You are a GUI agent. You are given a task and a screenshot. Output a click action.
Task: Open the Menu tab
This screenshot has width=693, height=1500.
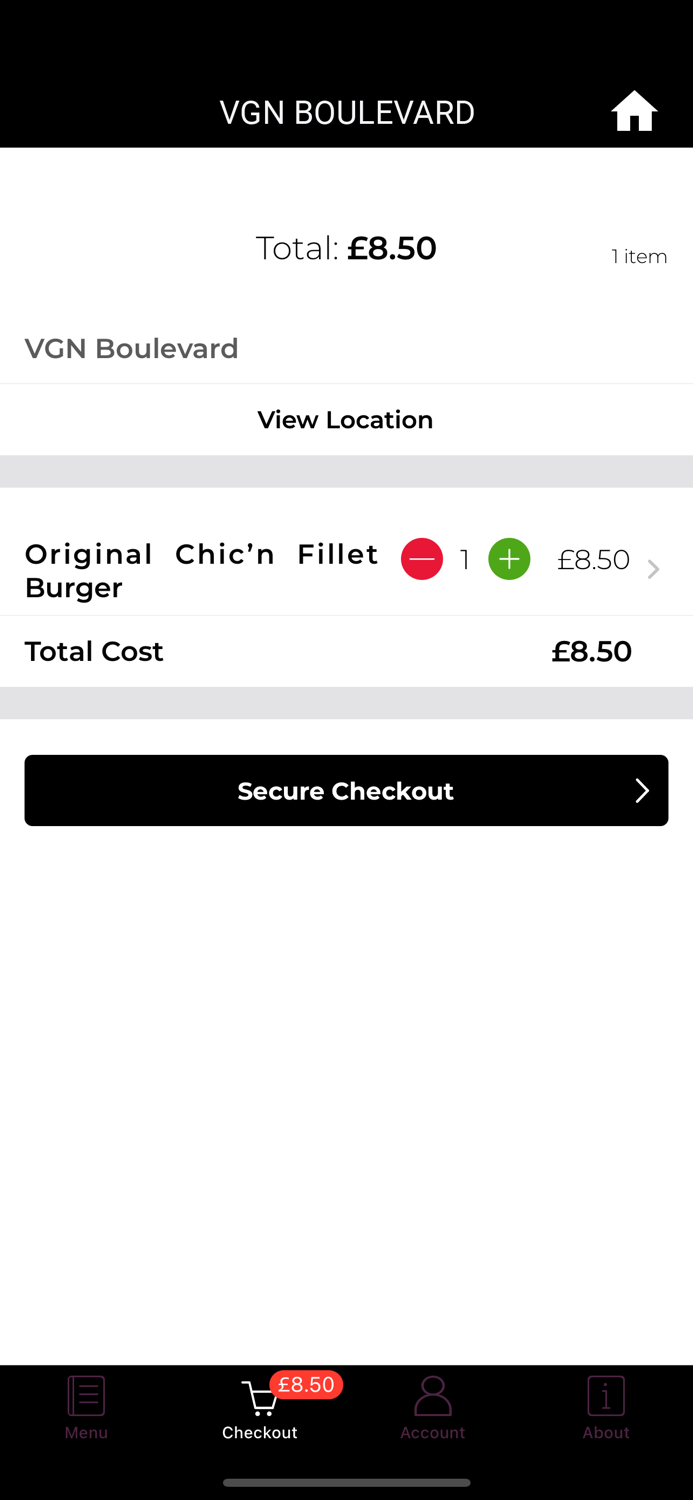coord(86,1407)
